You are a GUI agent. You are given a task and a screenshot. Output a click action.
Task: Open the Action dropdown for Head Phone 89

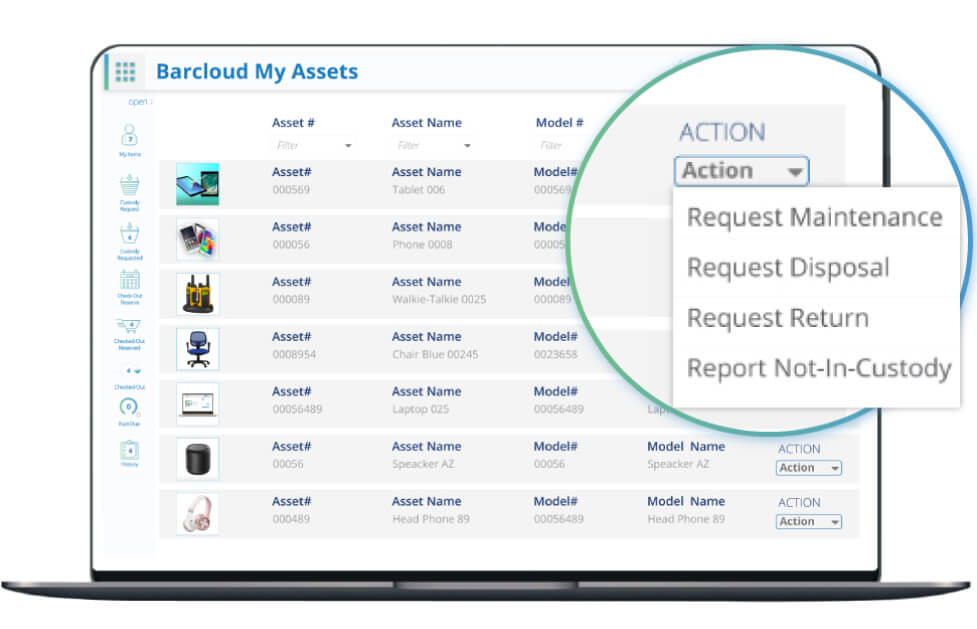pyautogui.click(x=809, y=521)
